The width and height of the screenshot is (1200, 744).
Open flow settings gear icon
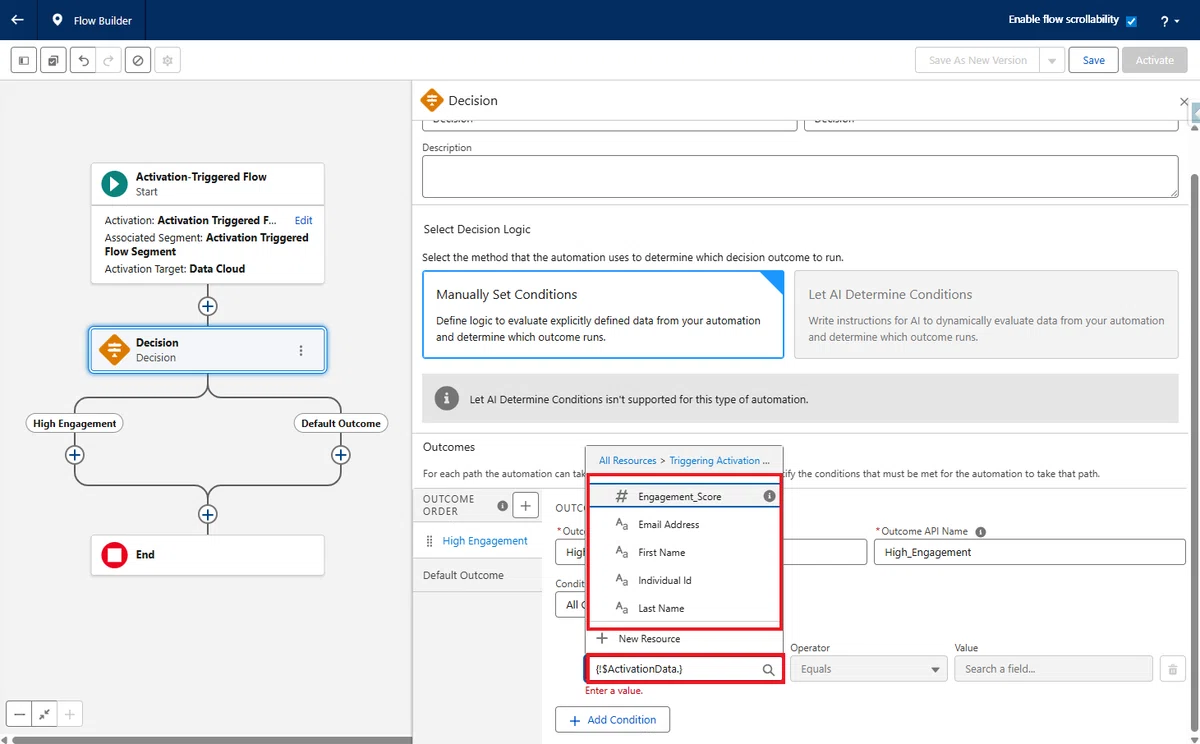coord(168,60)
